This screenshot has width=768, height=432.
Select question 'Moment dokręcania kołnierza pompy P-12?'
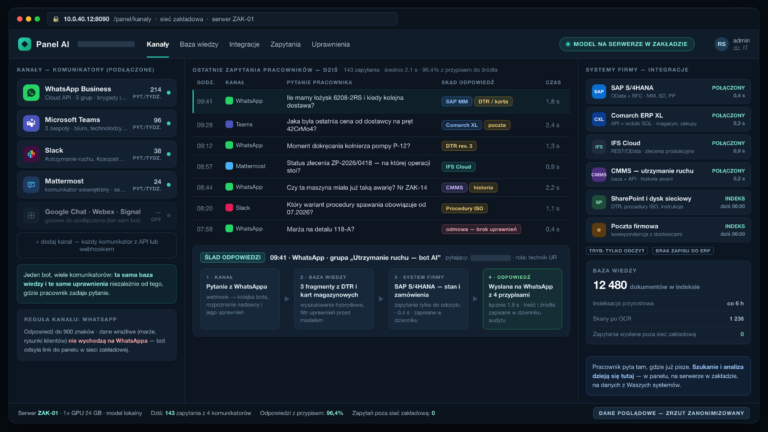[348, 146]
